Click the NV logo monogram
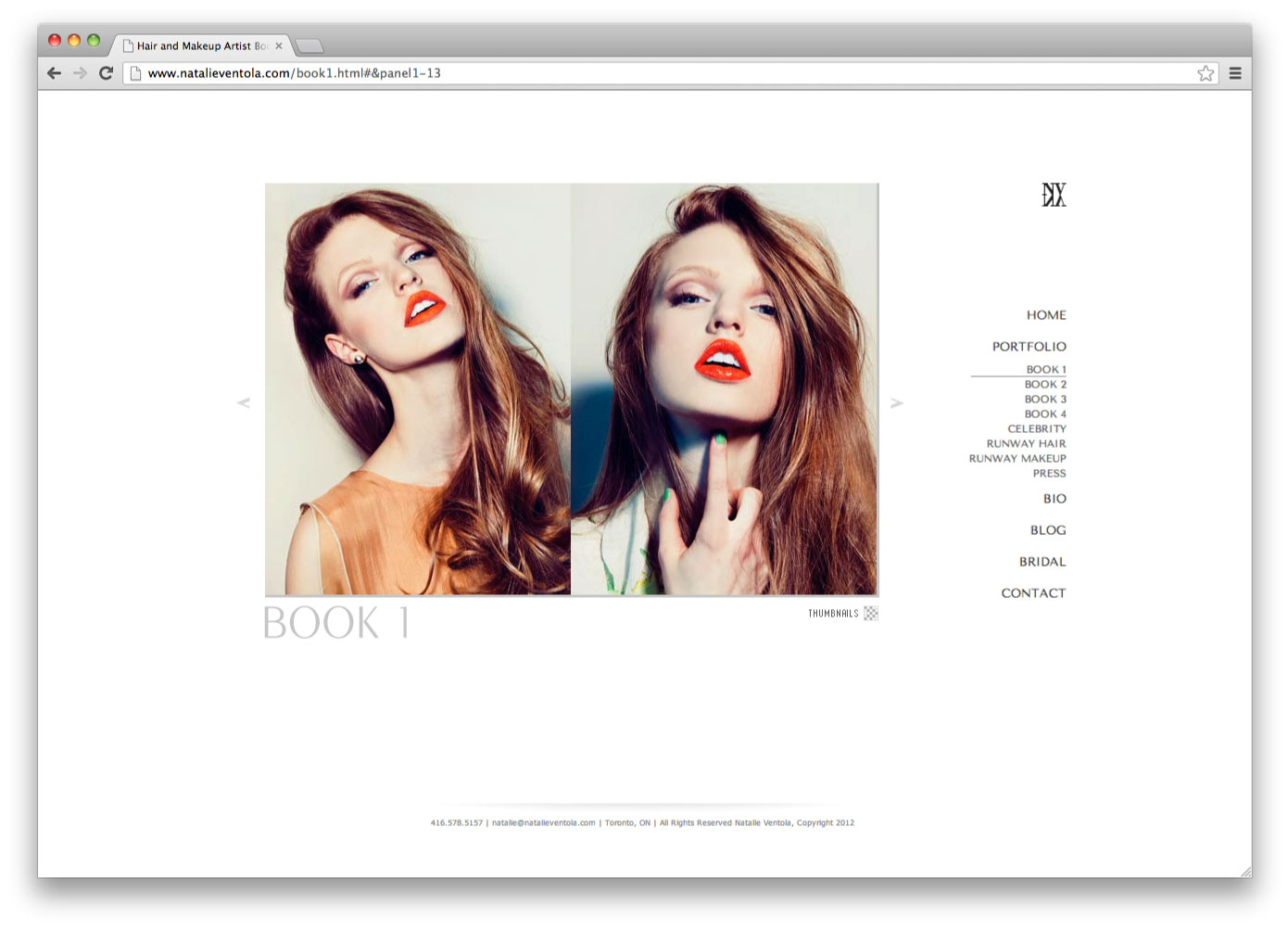Image resolution: width=1288 pixels, height=928 pixels. click(x=1054, y=195)
